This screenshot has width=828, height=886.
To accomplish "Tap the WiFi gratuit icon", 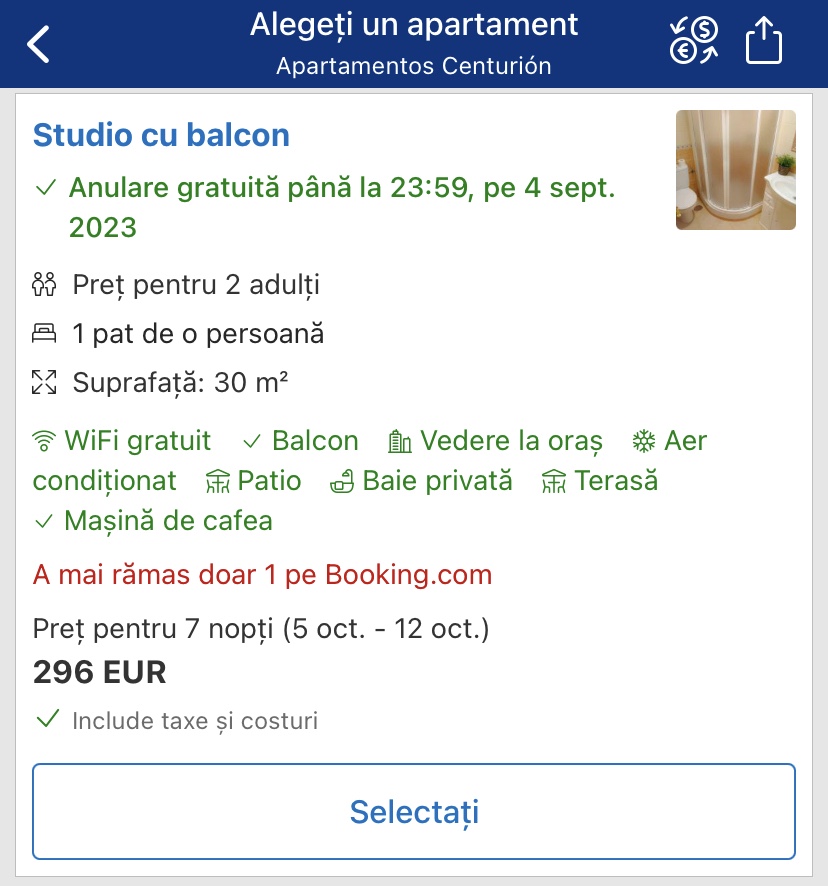I will tap(44, 441).
